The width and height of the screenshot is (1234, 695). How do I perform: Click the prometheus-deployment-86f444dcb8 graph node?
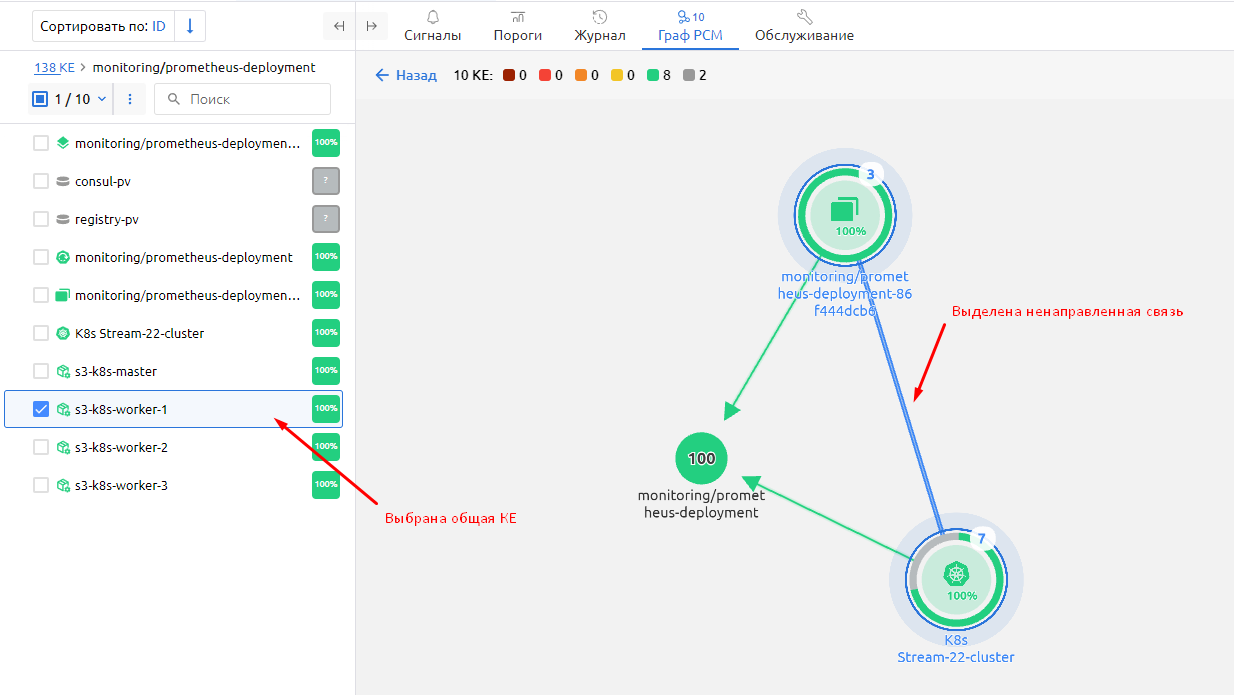(845, 212)
